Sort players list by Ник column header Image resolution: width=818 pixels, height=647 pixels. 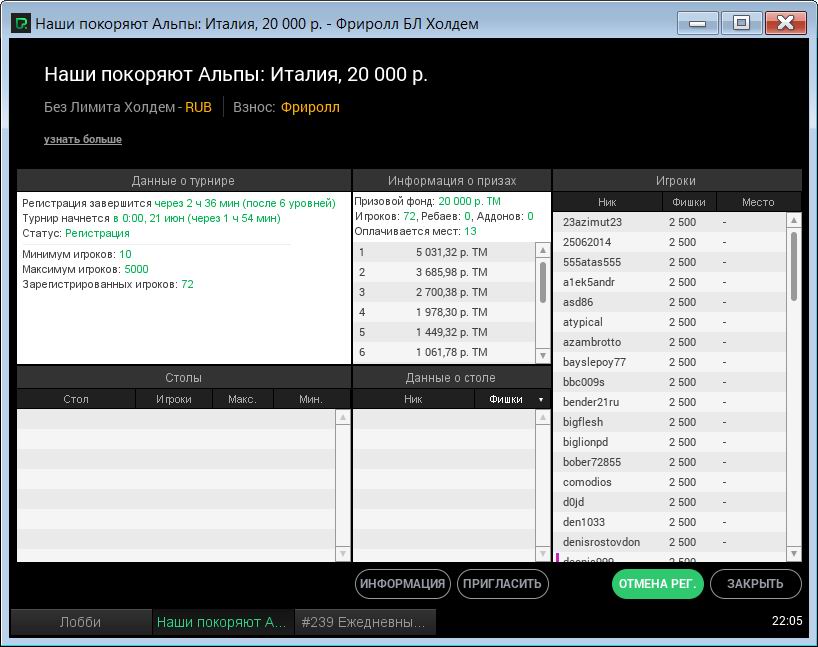click(607, 202)
